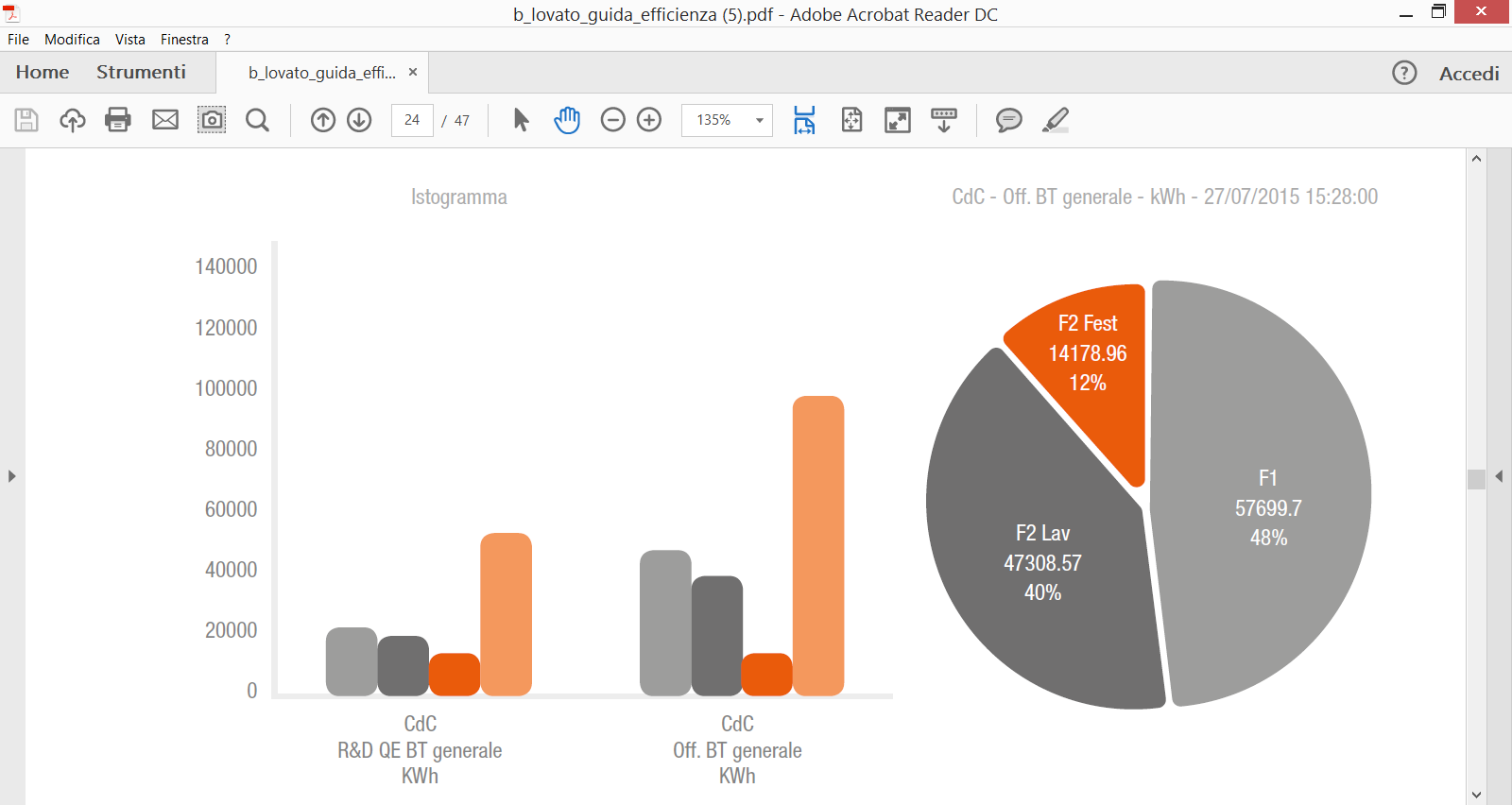Close the b_lovato_guida_effi document tab
Image resolution: width=1512 pixels, height=805 pixels.
[413, 72]
